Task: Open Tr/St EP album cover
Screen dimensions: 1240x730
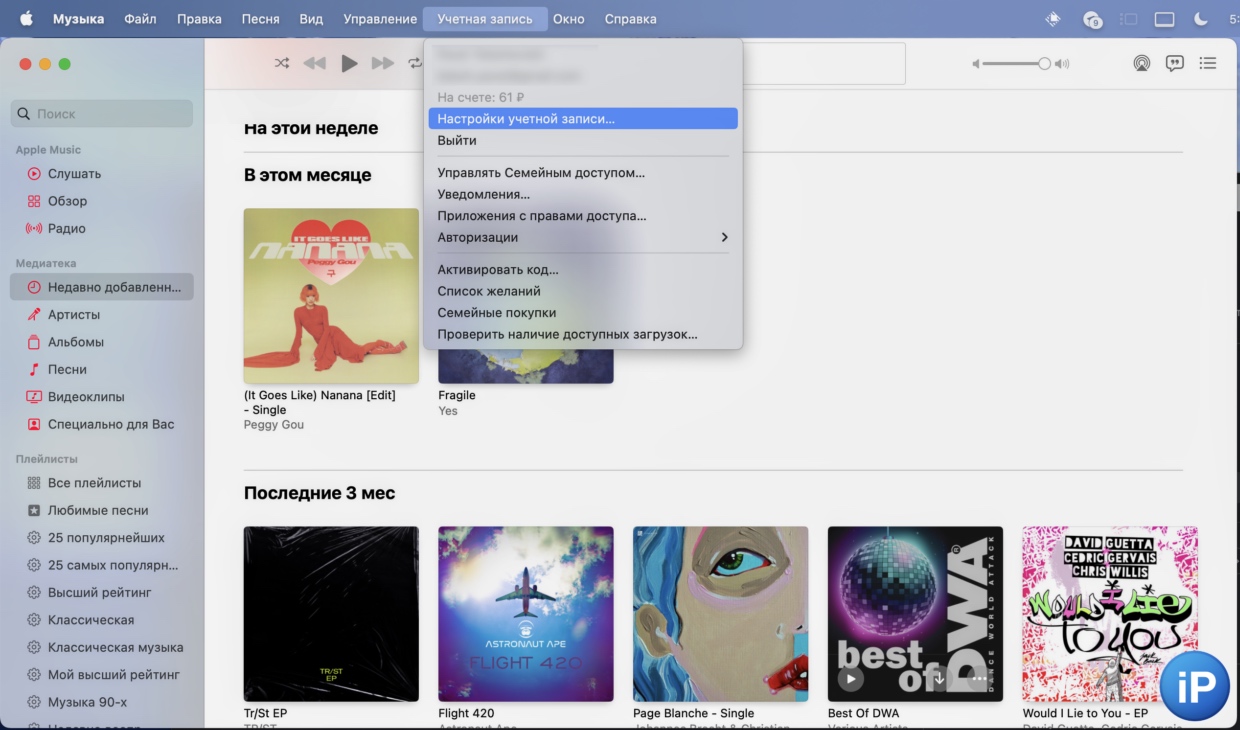Action: click(x=331, y=614)
